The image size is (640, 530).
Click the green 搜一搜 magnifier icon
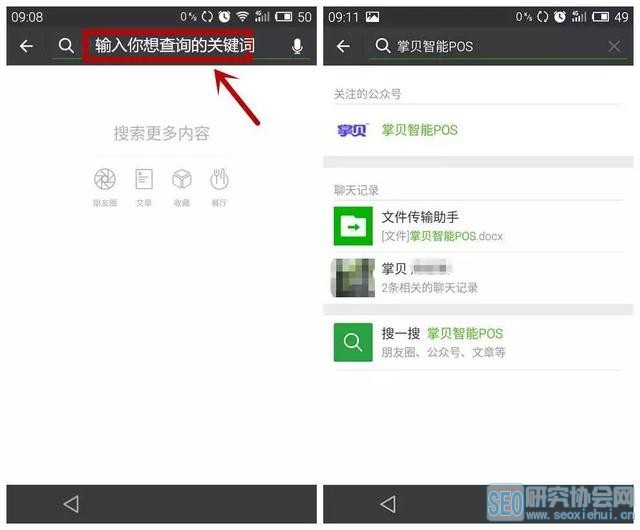353,342
